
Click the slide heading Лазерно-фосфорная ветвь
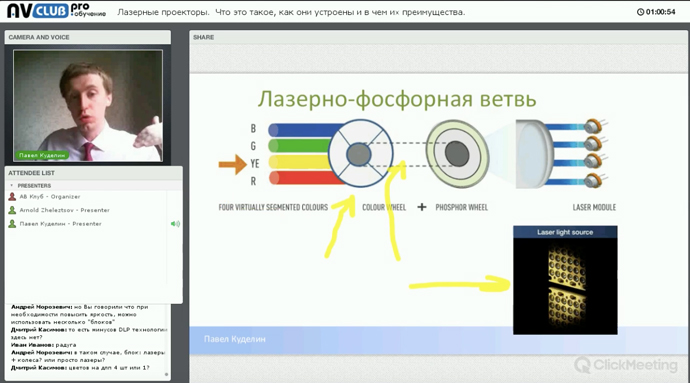click(x=397, y=99)
